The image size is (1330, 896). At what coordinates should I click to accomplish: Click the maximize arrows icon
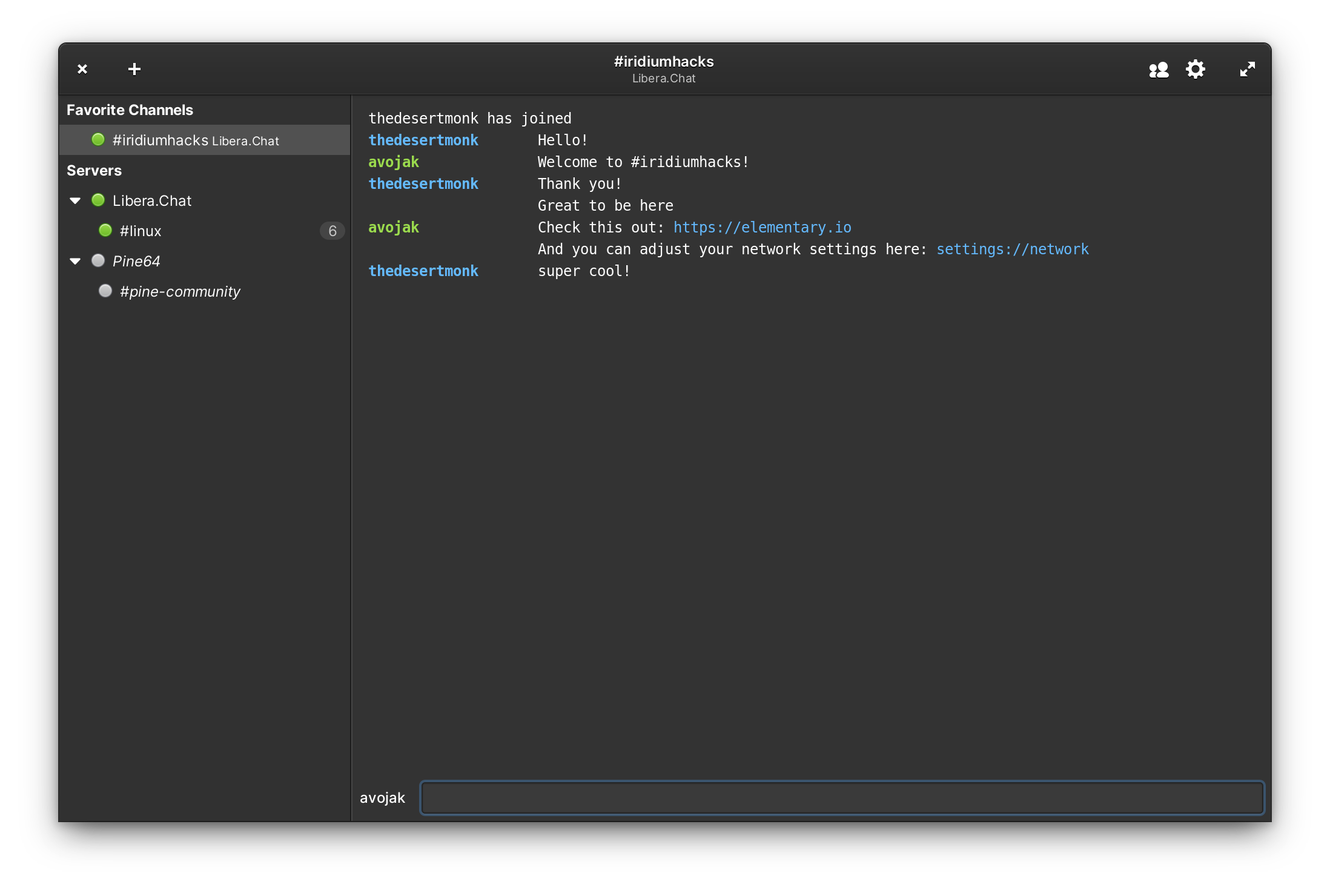(x=1247, y=69)
